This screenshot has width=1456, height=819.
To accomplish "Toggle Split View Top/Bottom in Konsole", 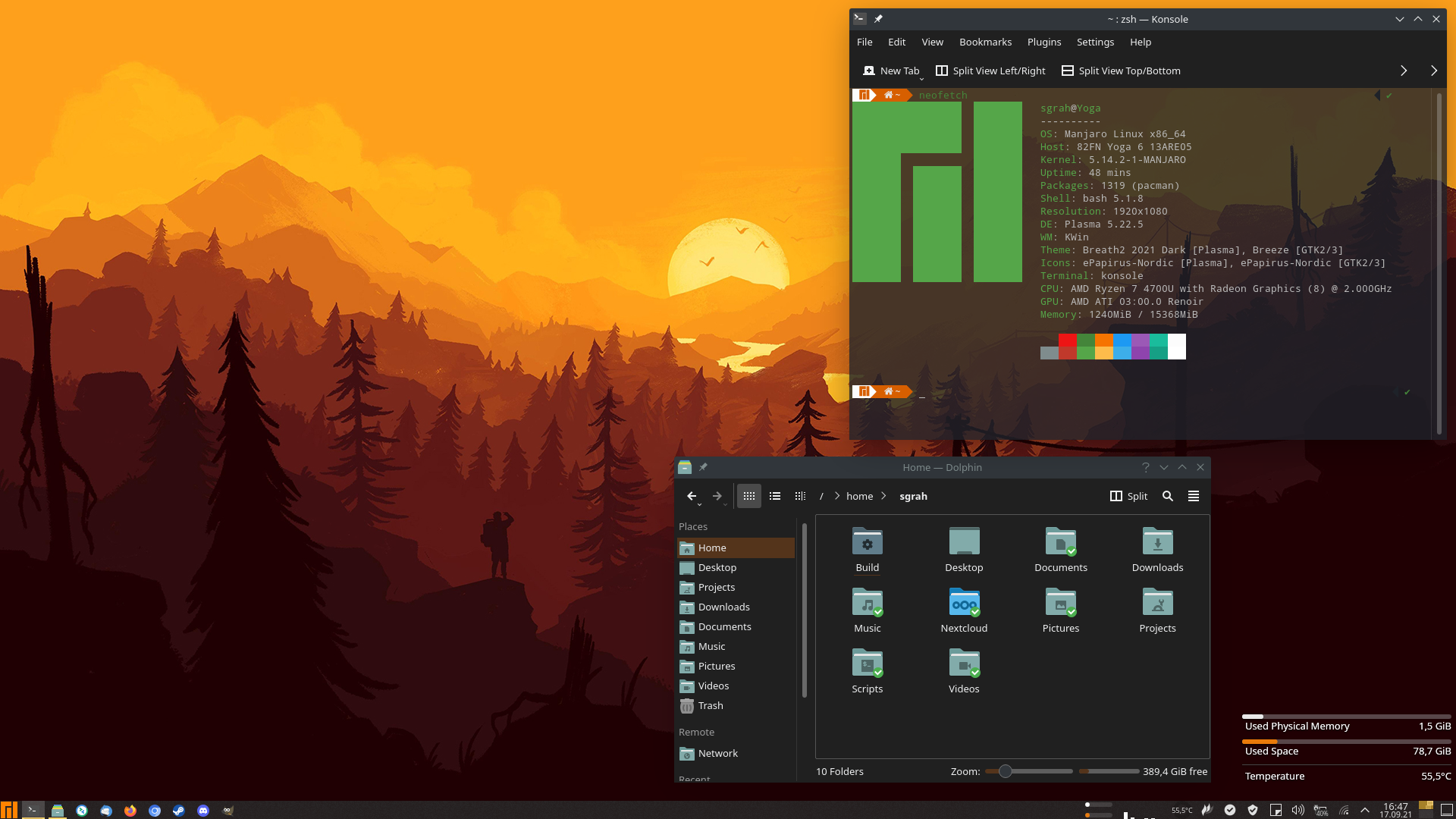I will [x=1121, y=71].
